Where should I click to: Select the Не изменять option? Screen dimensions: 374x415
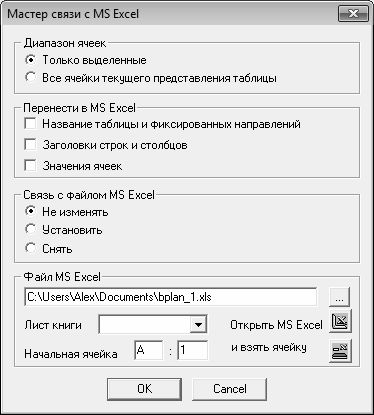tap(30, 211)
